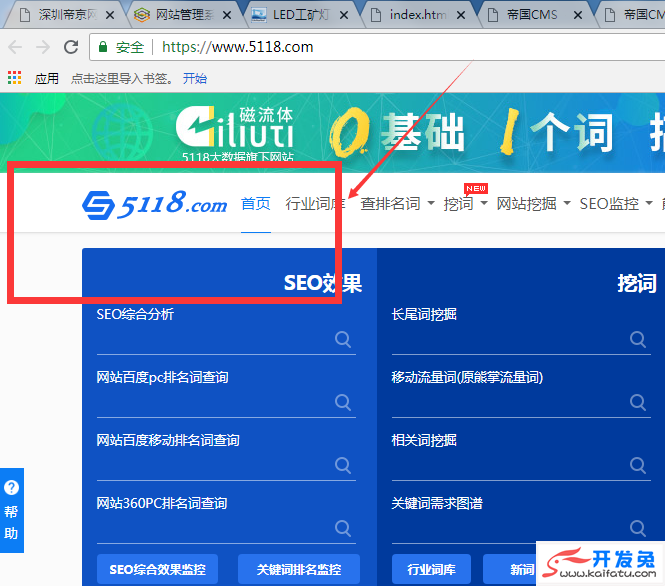
Task: Focus the 移动流量词 input field
Action: (x=521, y=403)
